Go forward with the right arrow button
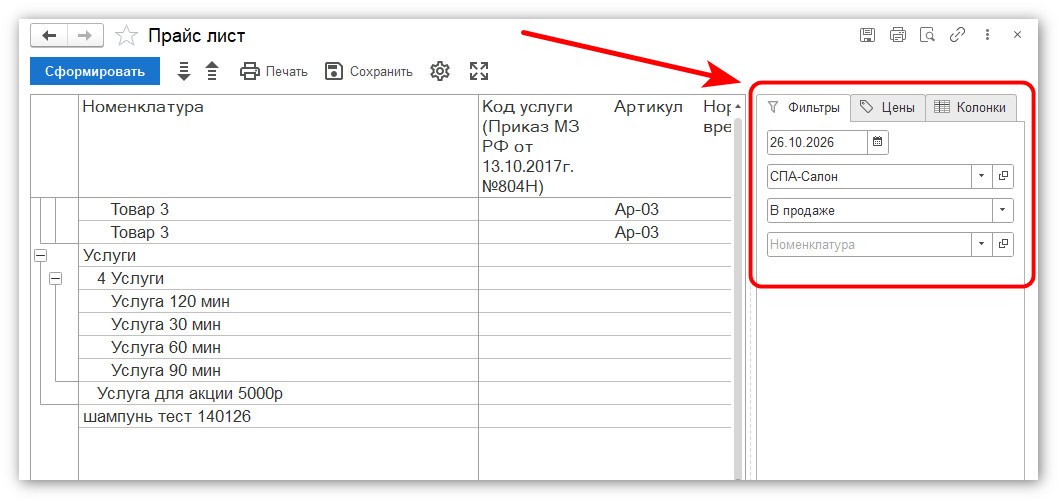Viewport: 1058px width, 500px height. pyautogui.click(x=85, y=35)
